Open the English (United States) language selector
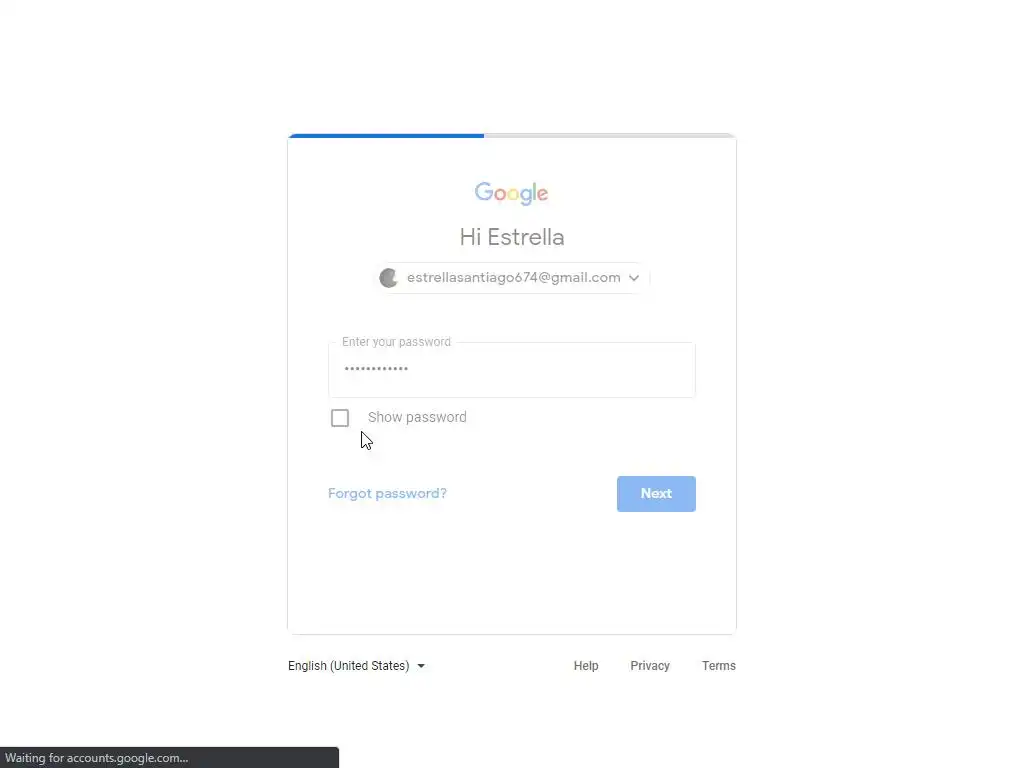 point(356,665)
